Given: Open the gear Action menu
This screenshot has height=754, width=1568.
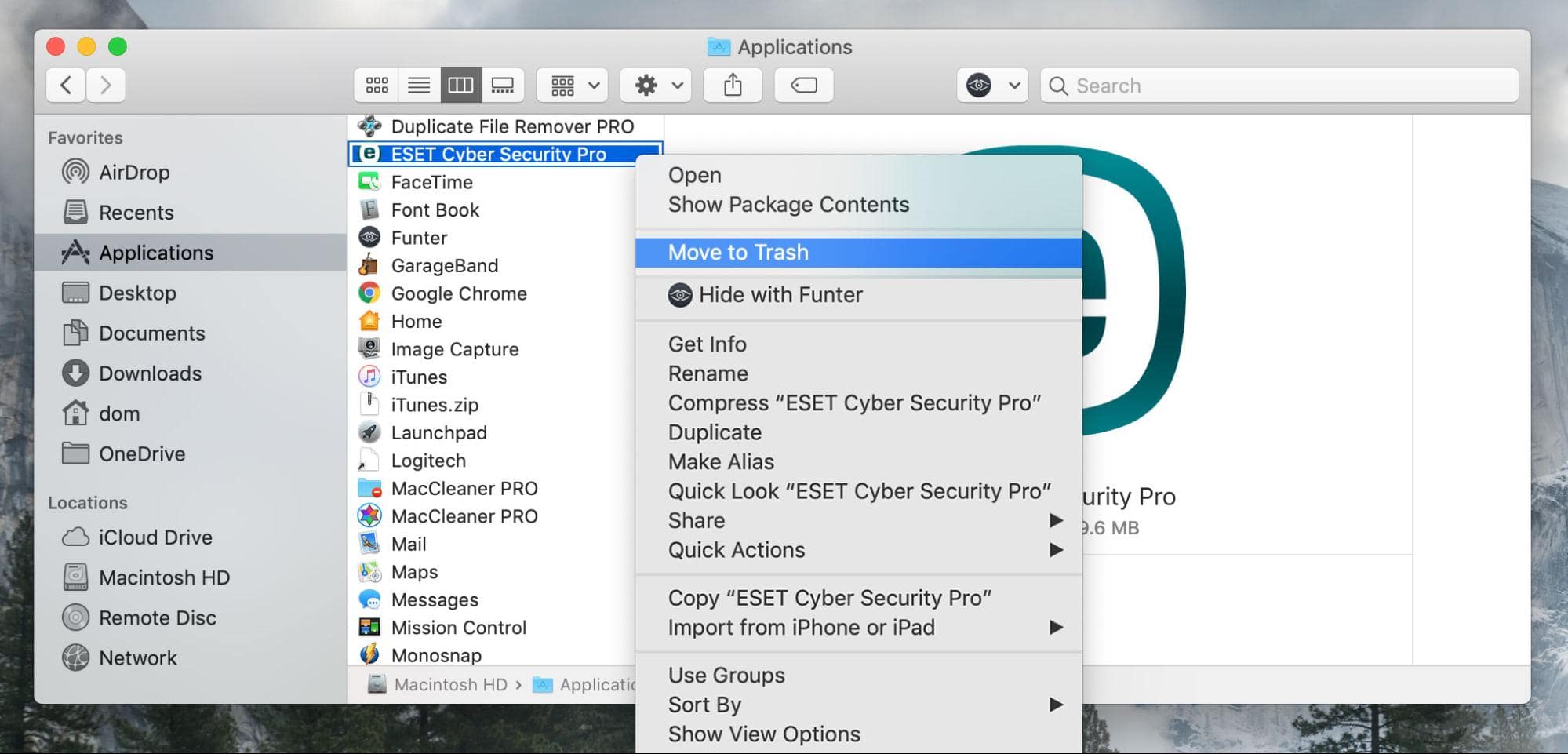Looking at the screenshot, I should [657, 85].
